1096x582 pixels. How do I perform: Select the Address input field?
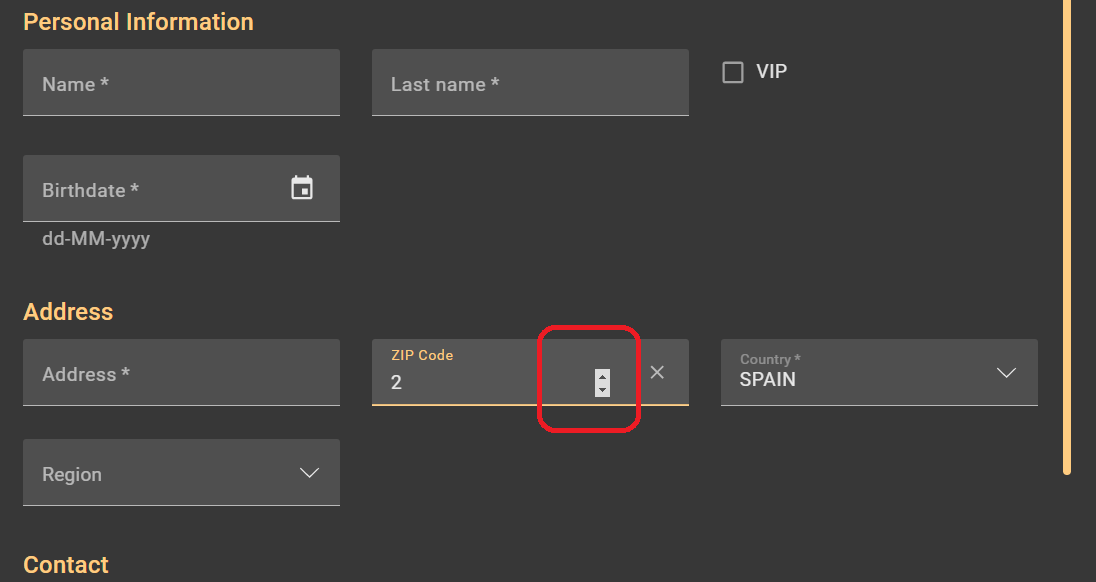click(180, 373)
